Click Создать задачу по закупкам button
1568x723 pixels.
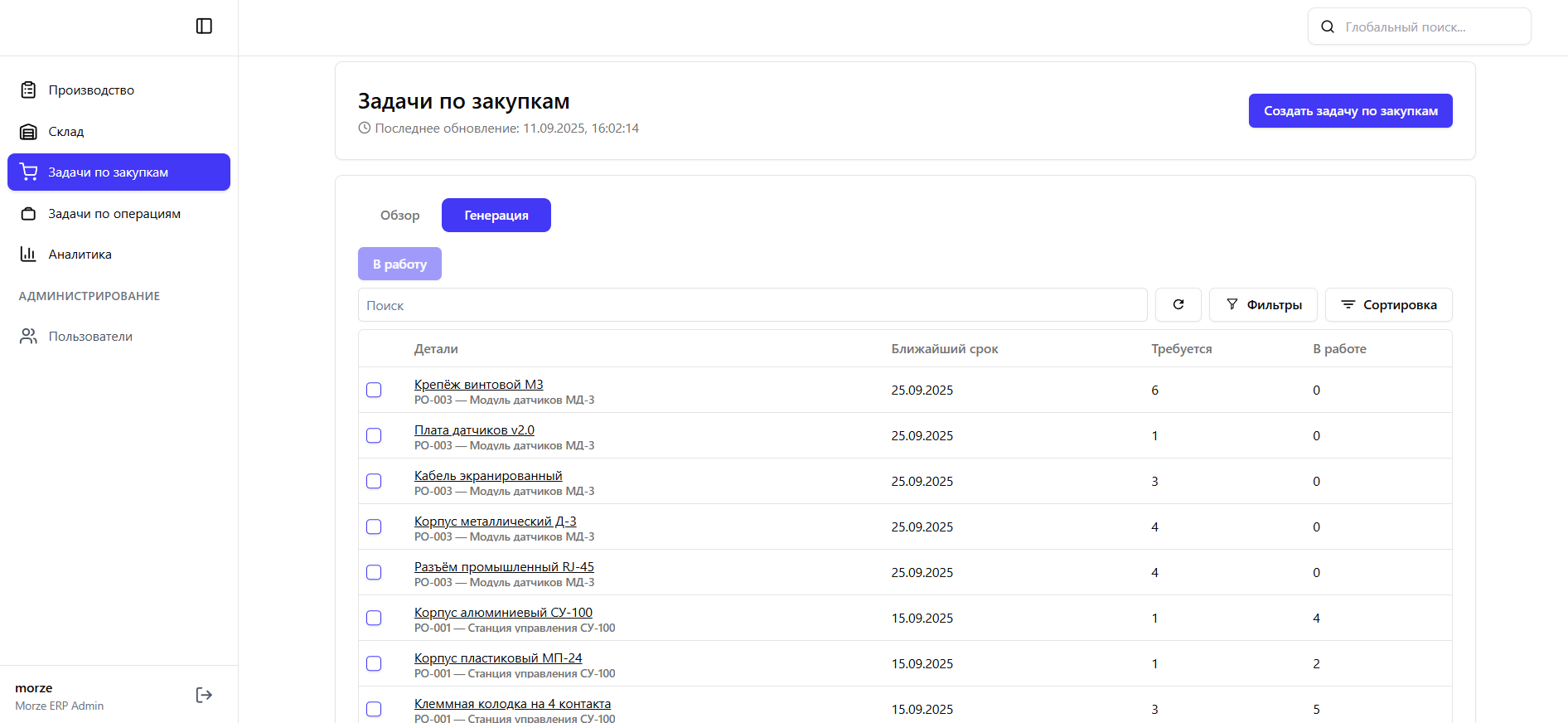(1350, 111)
